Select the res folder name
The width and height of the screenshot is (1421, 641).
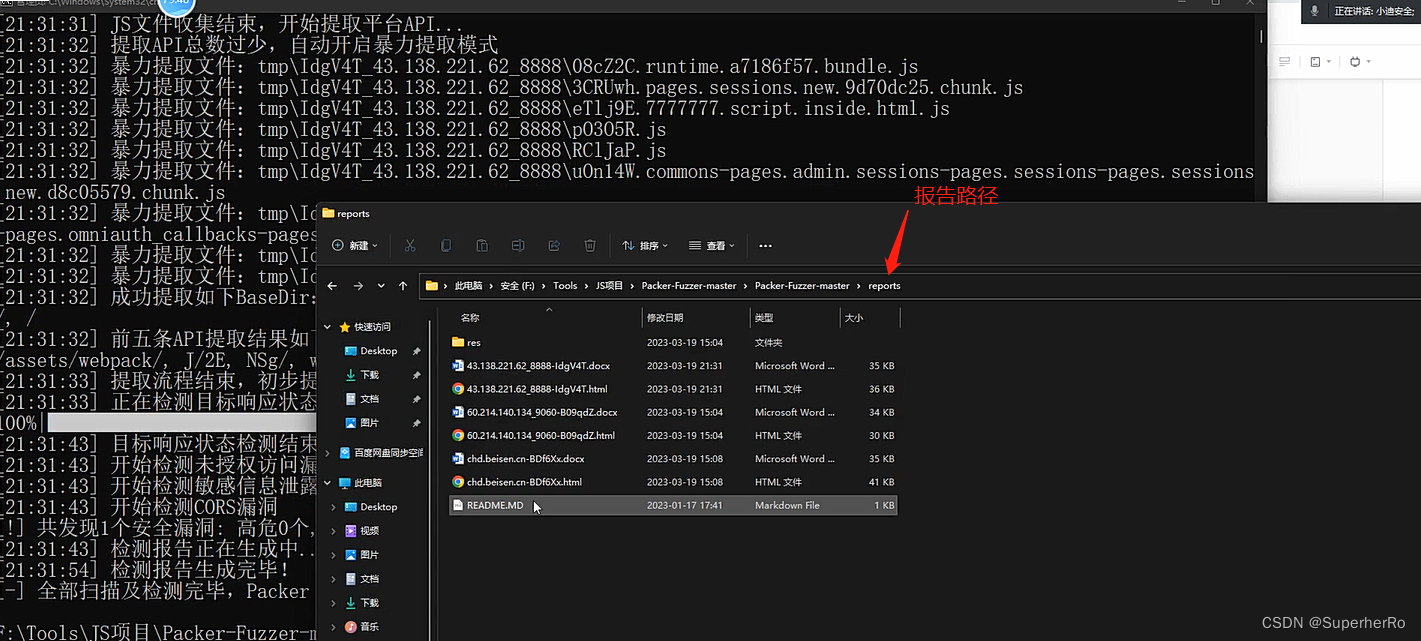[x=473, y=342]
